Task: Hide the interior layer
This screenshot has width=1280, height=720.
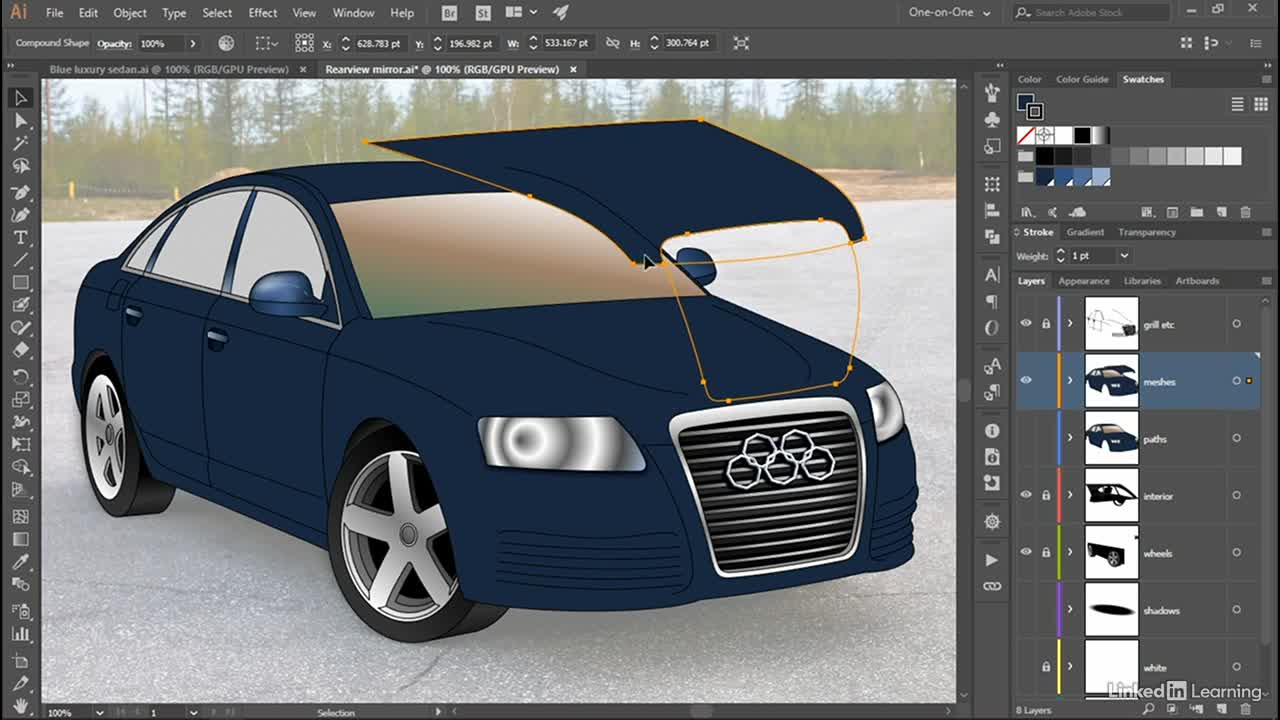Action: (x=1026, y=494)
